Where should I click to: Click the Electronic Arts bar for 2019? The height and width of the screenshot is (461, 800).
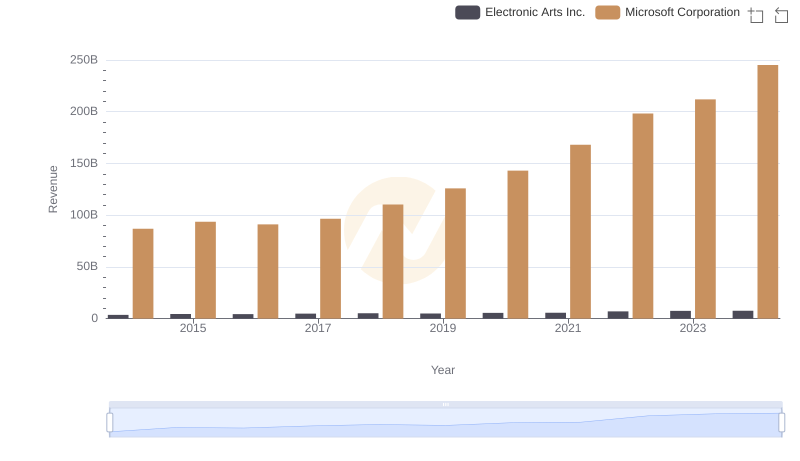[431, 316]
